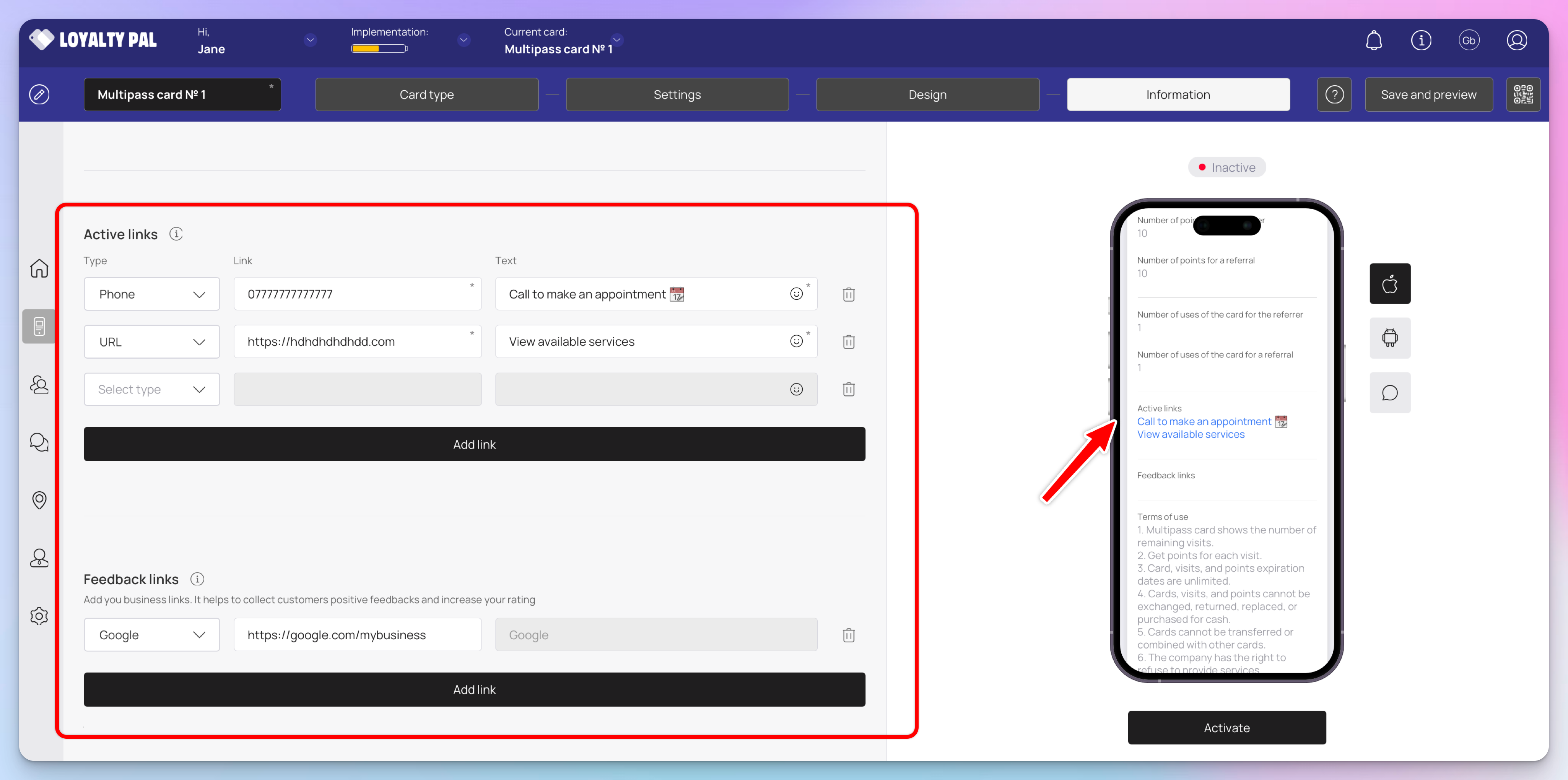This screenshot has height=780, width=1568.
Task: Show the Active links info tooltip
Action: pos(176,234)
